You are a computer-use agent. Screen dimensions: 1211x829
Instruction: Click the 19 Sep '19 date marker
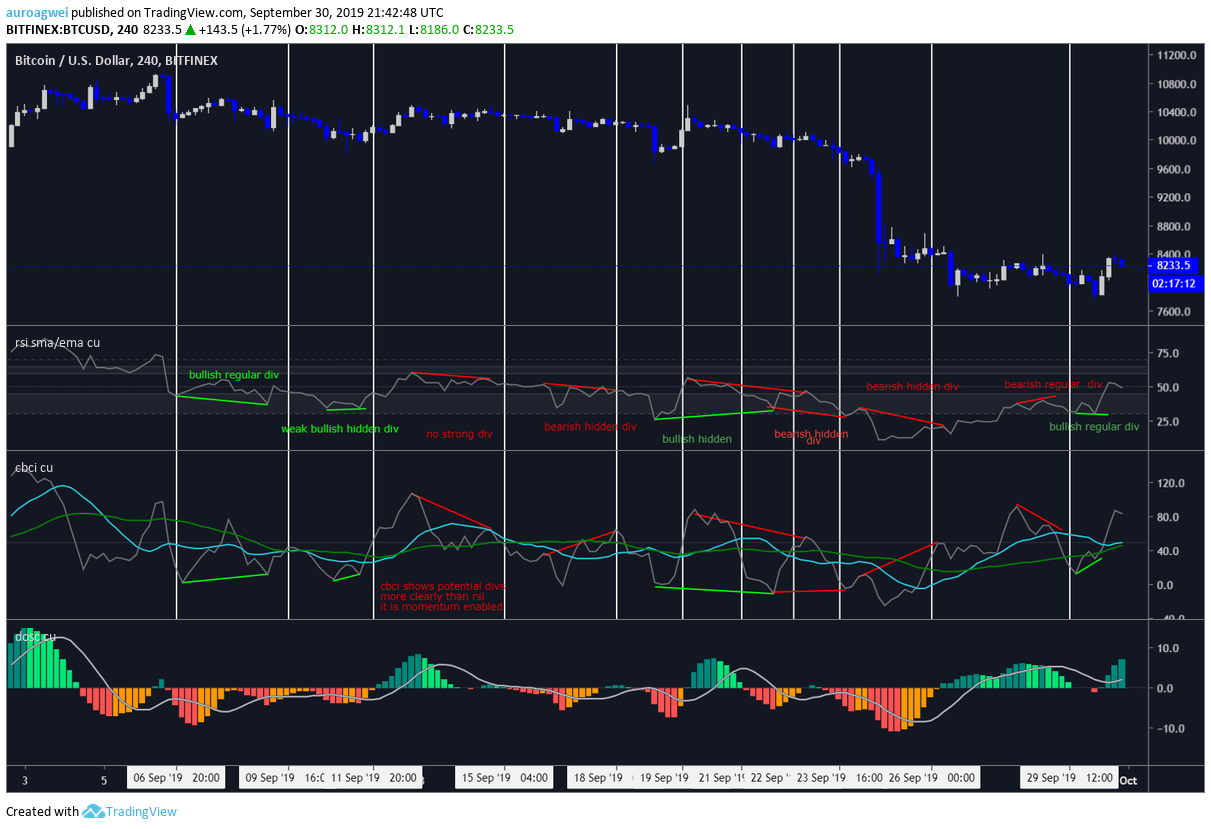pyautogui.click(x=663, y=778)
